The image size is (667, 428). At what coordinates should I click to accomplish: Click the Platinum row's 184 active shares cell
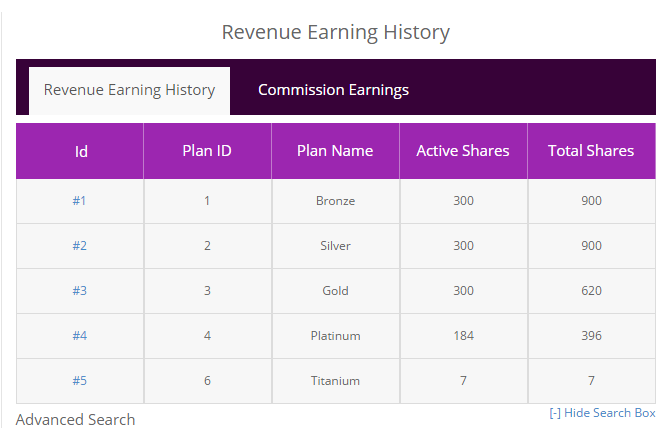463,336
